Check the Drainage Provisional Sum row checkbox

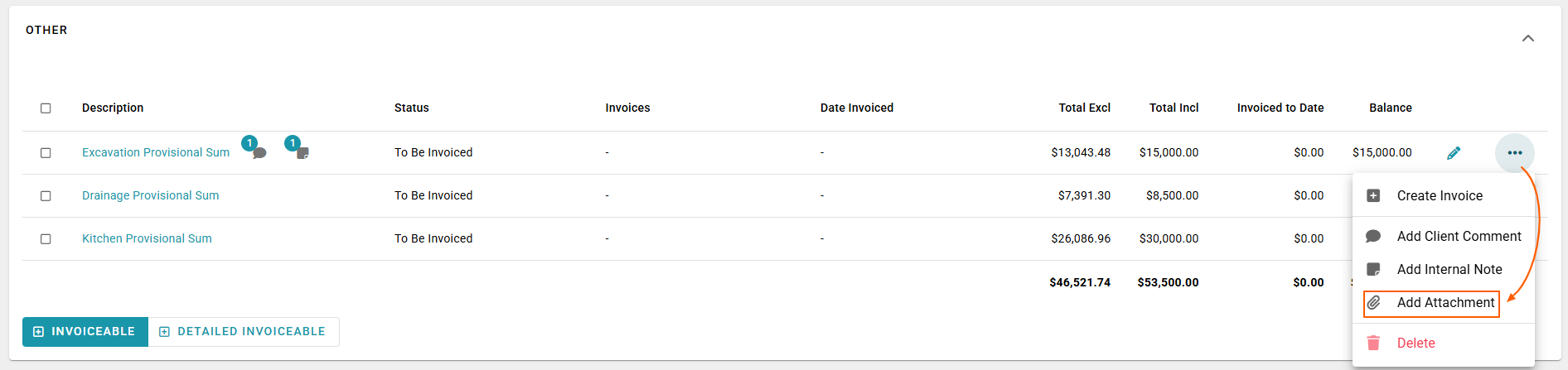(46, 196)
